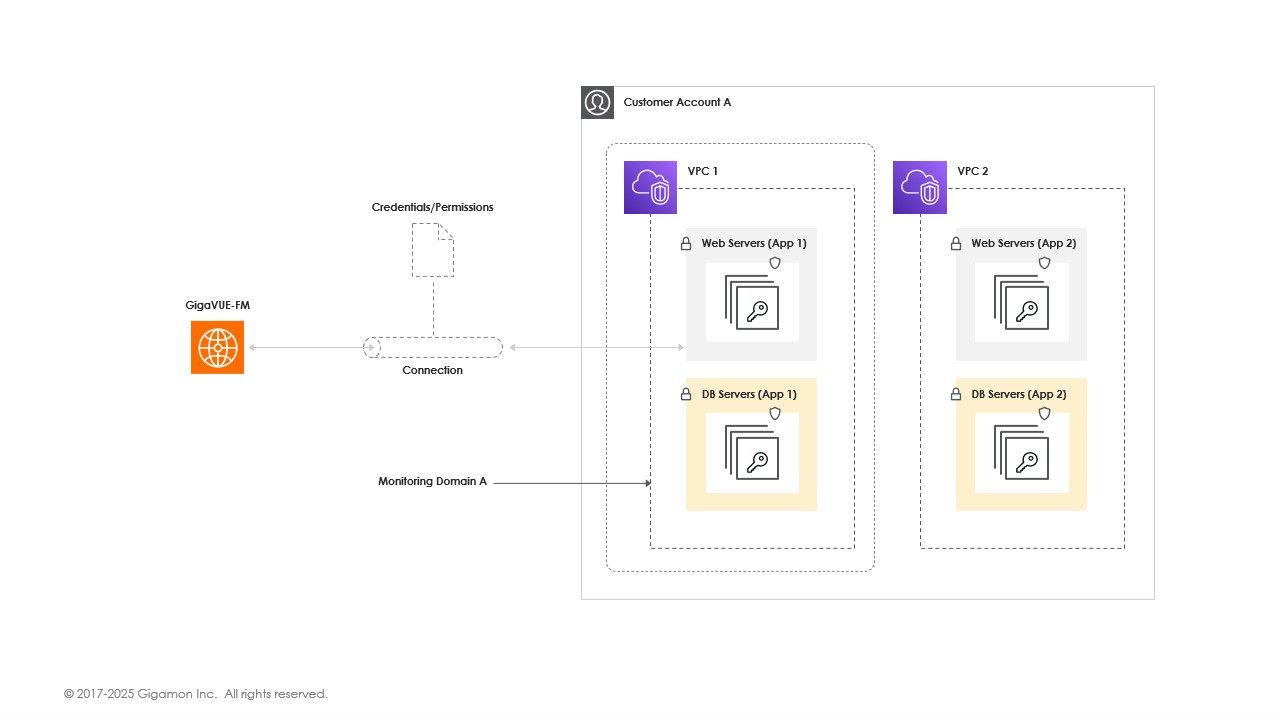Select the Credentials/Permissions document icon

[433, 250]
